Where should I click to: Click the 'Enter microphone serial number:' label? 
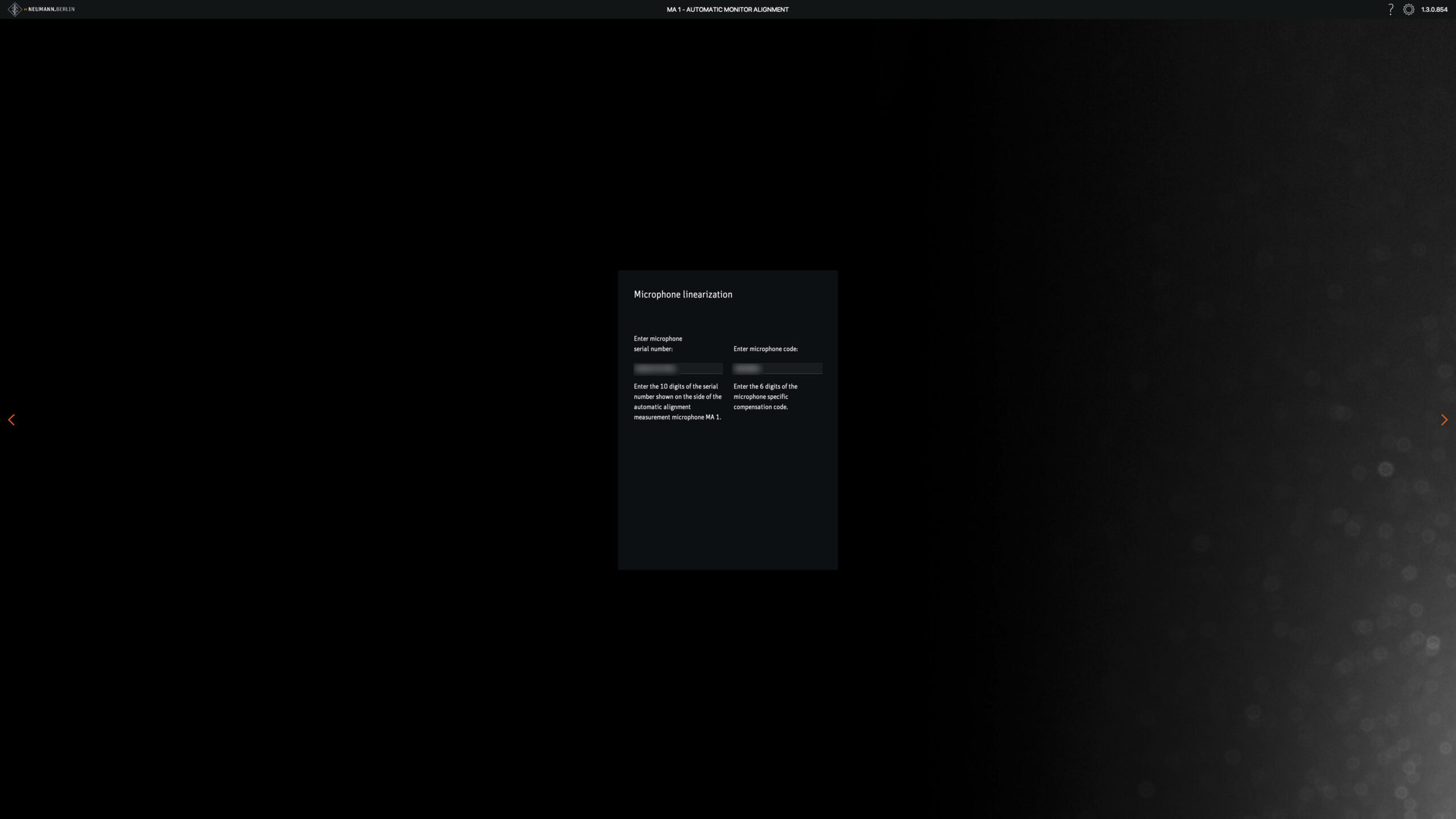(x=658, y=344)
